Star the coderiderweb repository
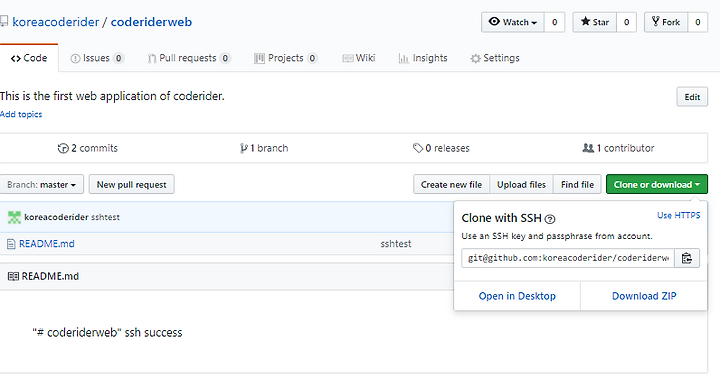Viewport: 720px width, 378px height. coord(595,22)
